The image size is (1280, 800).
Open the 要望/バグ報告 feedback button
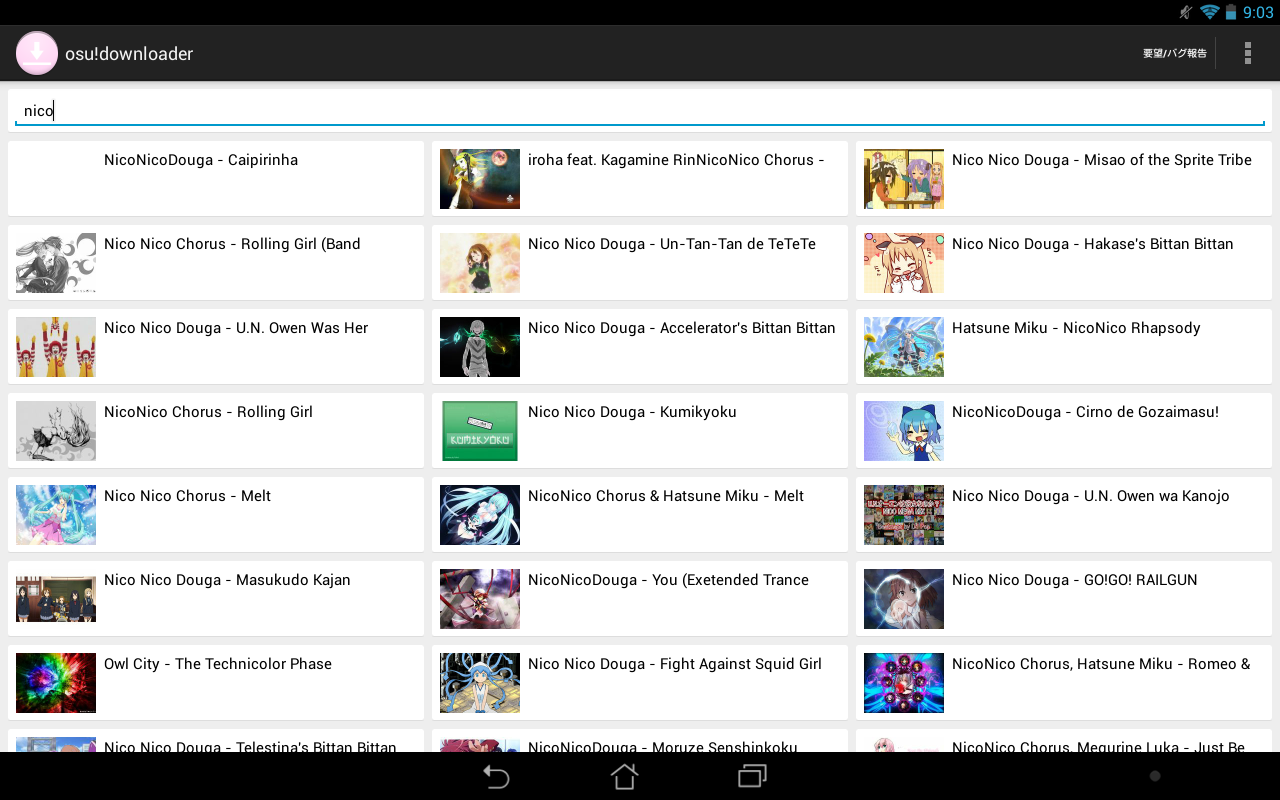1175,54
